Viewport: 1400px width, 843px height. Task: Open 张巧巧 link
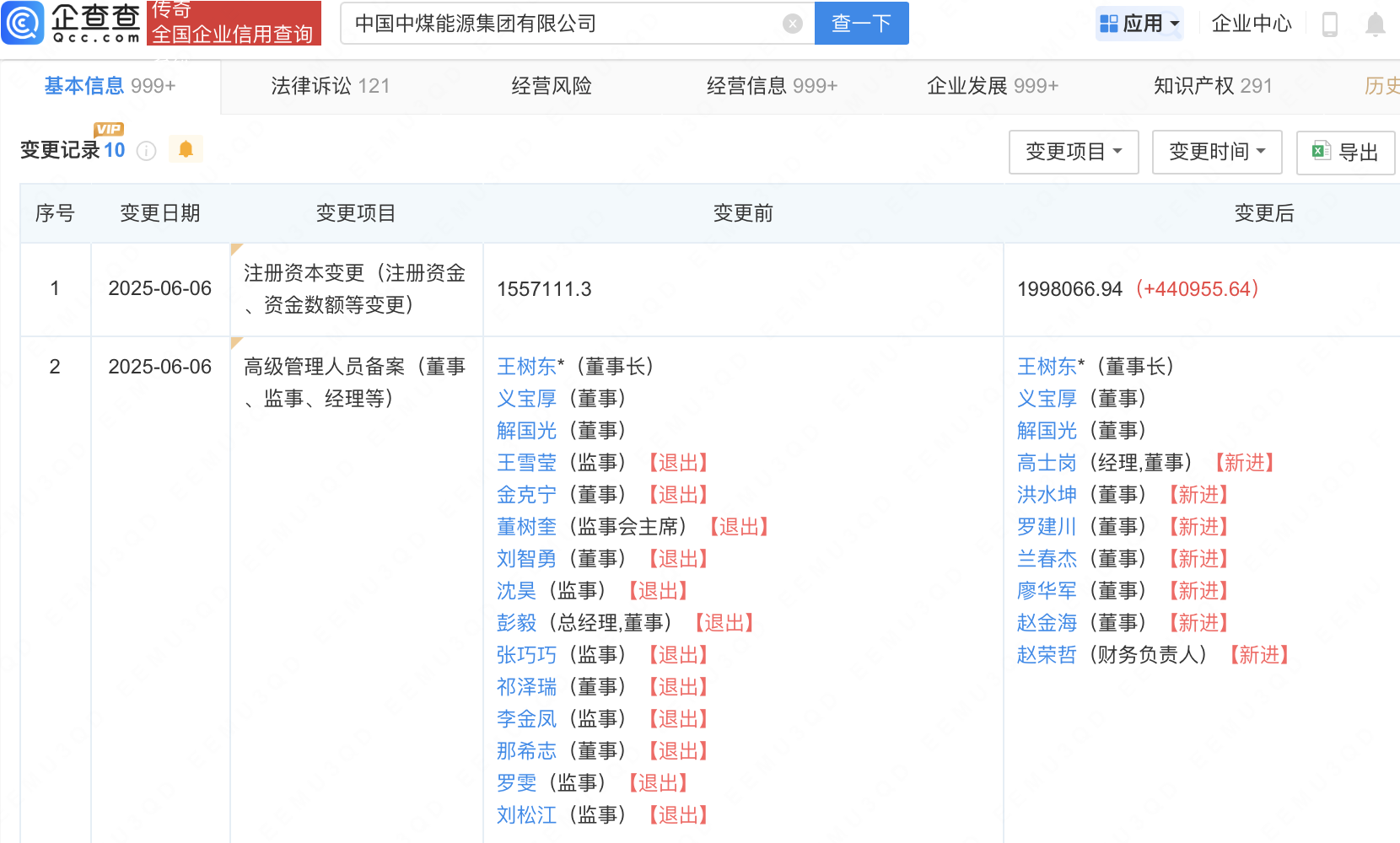click(527, 655)
